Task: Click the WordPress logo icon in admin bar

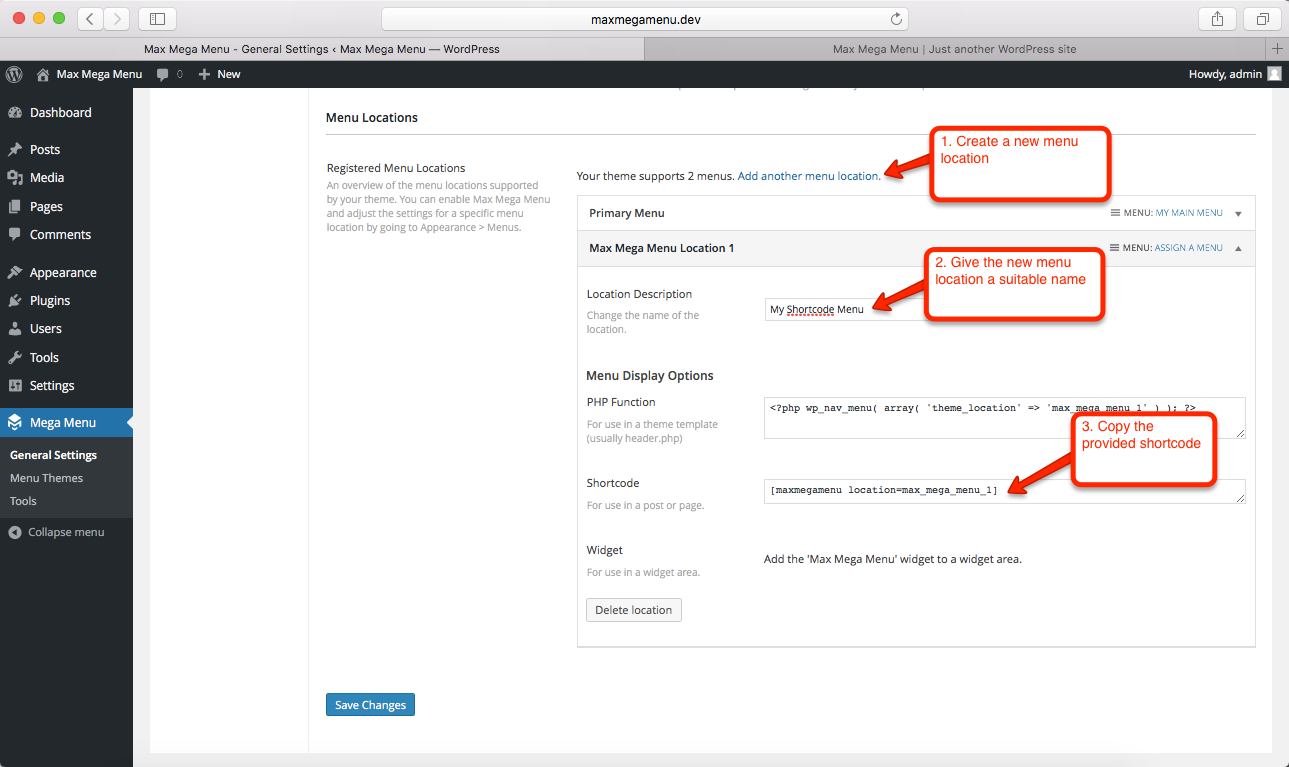Action: [14, 74]
